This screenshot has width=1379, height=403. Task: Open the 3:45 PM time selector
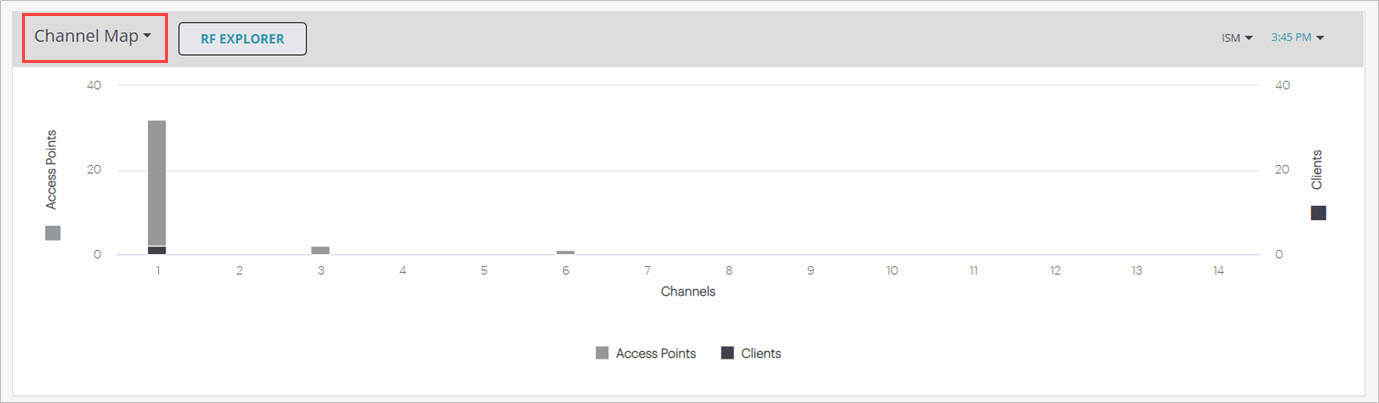click(1296, 38)
